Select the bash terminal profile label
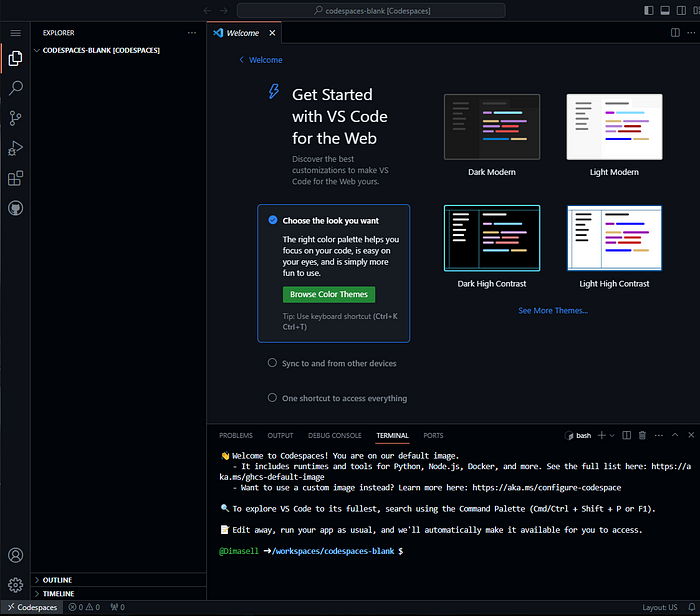The height and width of the screenshot is (616, 700). (578, 435)
